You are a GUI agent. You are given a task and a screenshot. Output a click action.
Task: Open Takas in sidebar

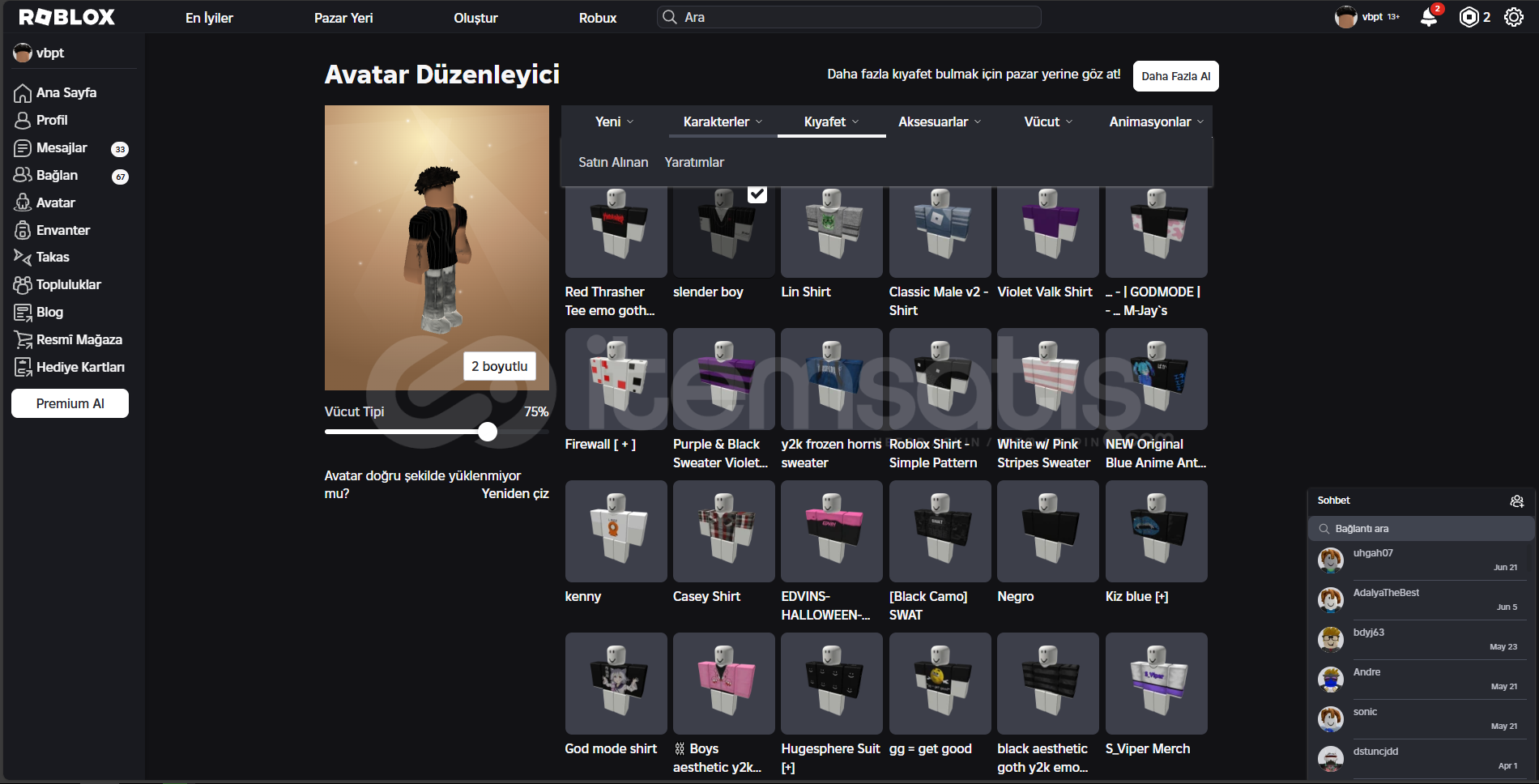[x=53, y=257]
